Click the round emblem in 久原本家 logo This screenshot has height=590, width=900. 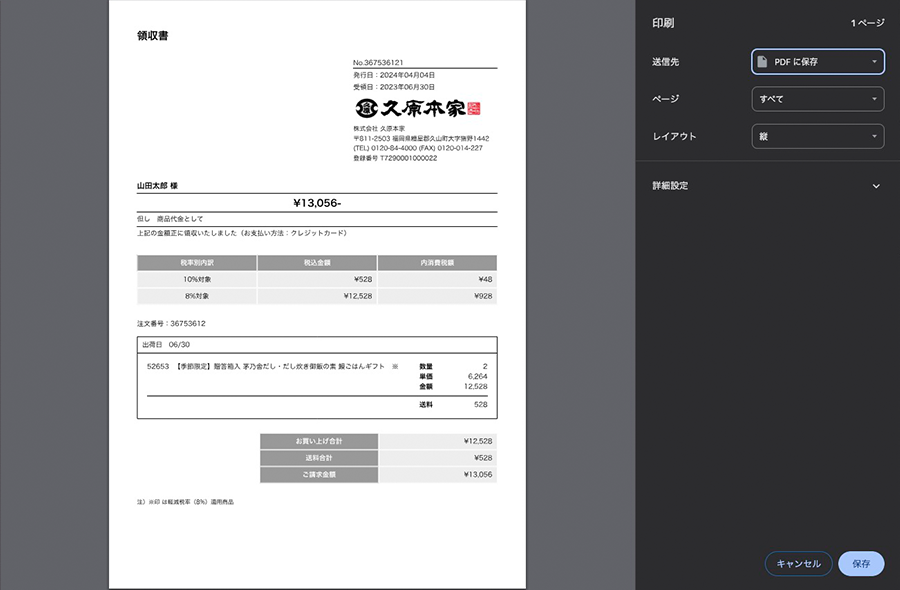[365, 107]
